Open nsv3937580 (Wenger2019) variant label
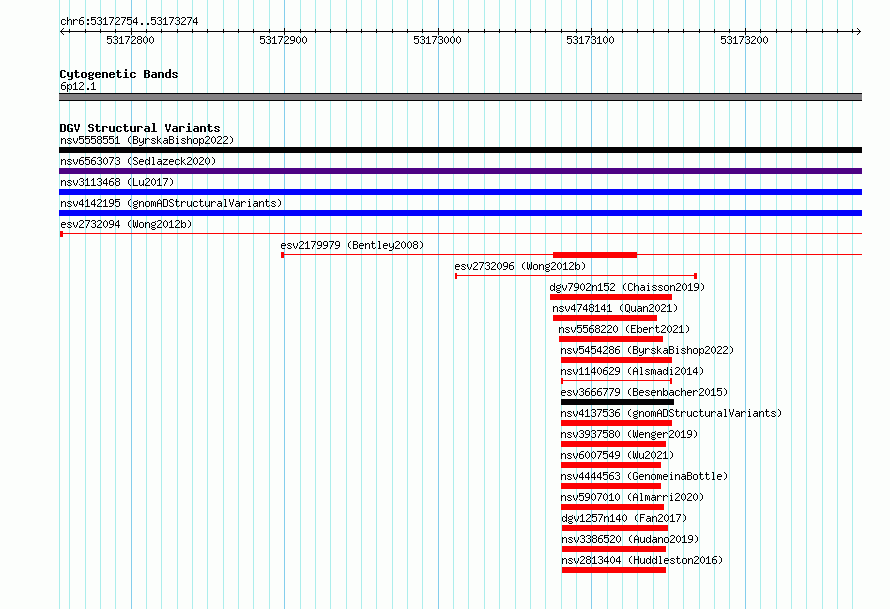The image size is (890, 609). coord(629,434)
